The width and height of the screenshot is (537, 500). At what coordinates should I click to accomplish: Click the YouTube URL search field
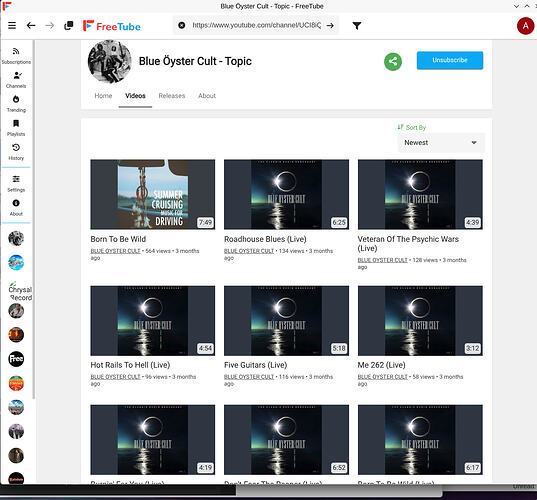pyautogui.click(x=256, y=25)
